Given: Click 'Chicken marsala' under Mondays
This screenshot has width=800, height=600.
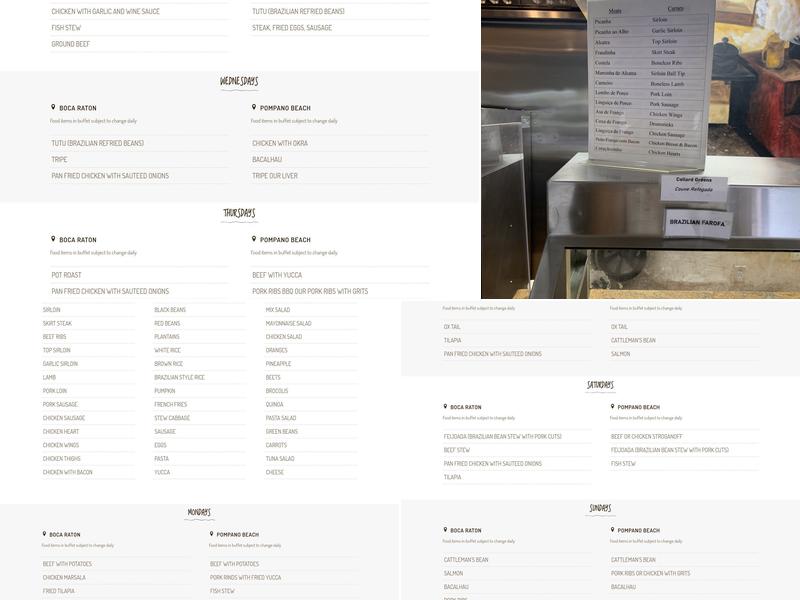Looking at the screenshot, I should point(64,577).
